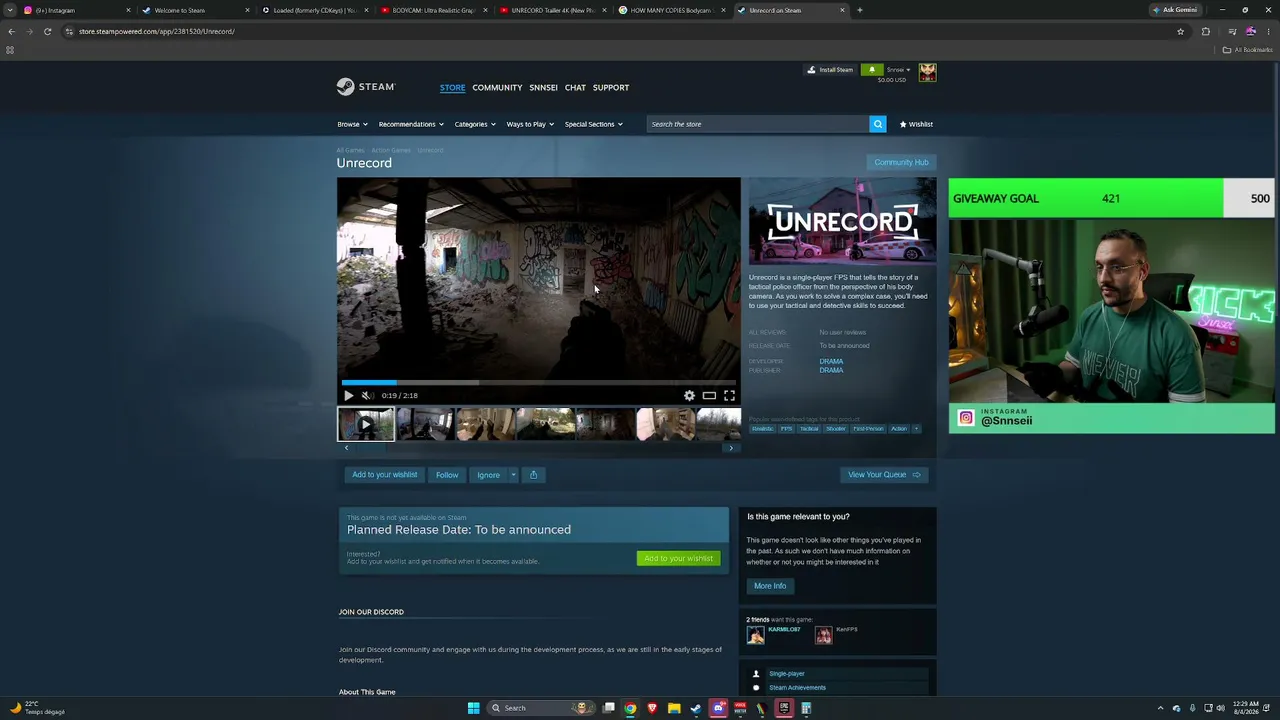Open the DRAMA publisher link
The height and width of the screenshot is (720, 1280).
[x=831, y=370]
